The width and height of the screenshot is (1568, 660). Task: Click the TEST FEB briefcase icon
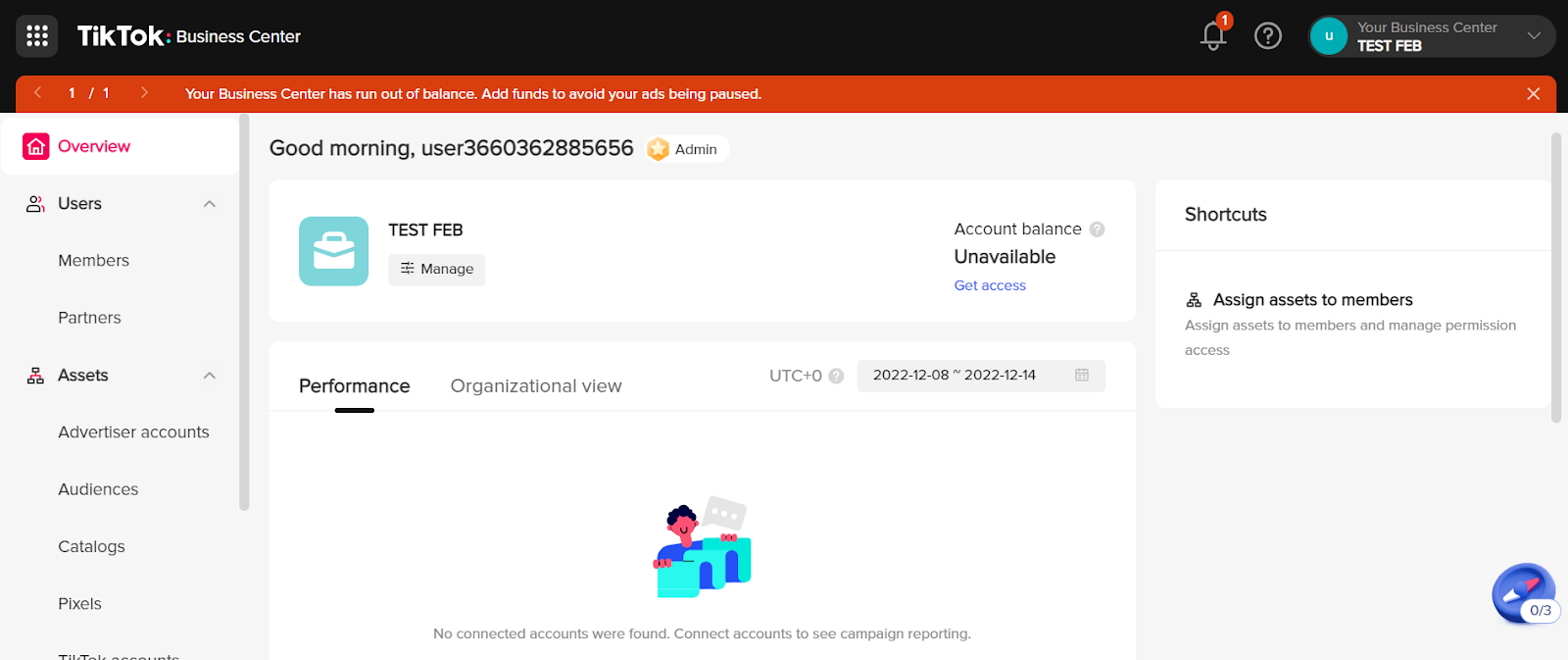click(x=334, y=251)
